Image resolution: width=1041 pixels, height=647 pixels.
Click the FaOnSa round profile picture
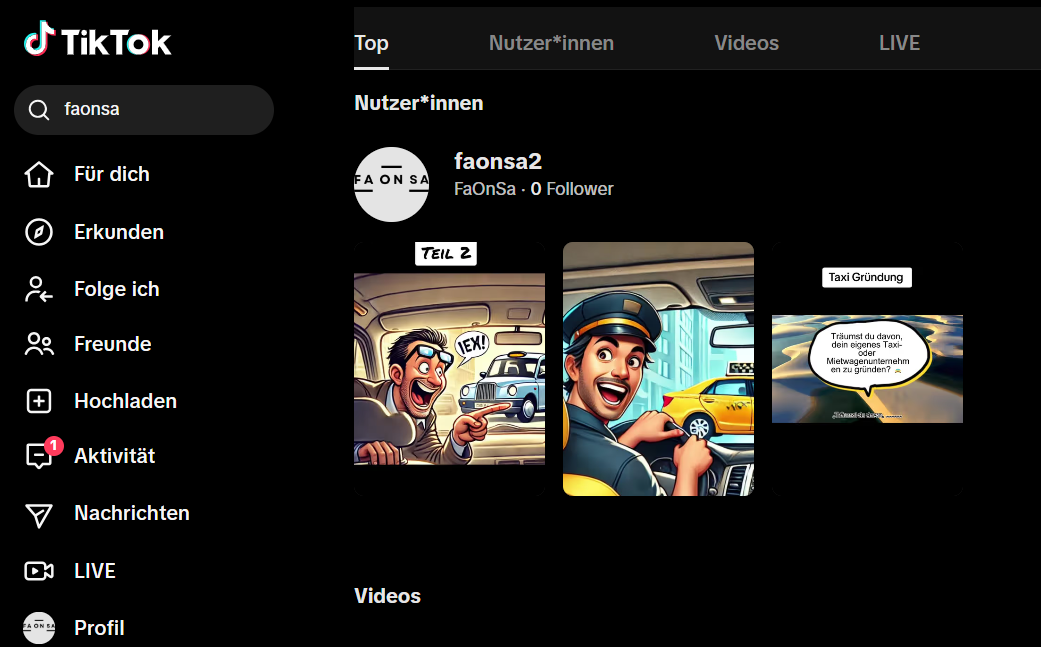click(391, 184)
